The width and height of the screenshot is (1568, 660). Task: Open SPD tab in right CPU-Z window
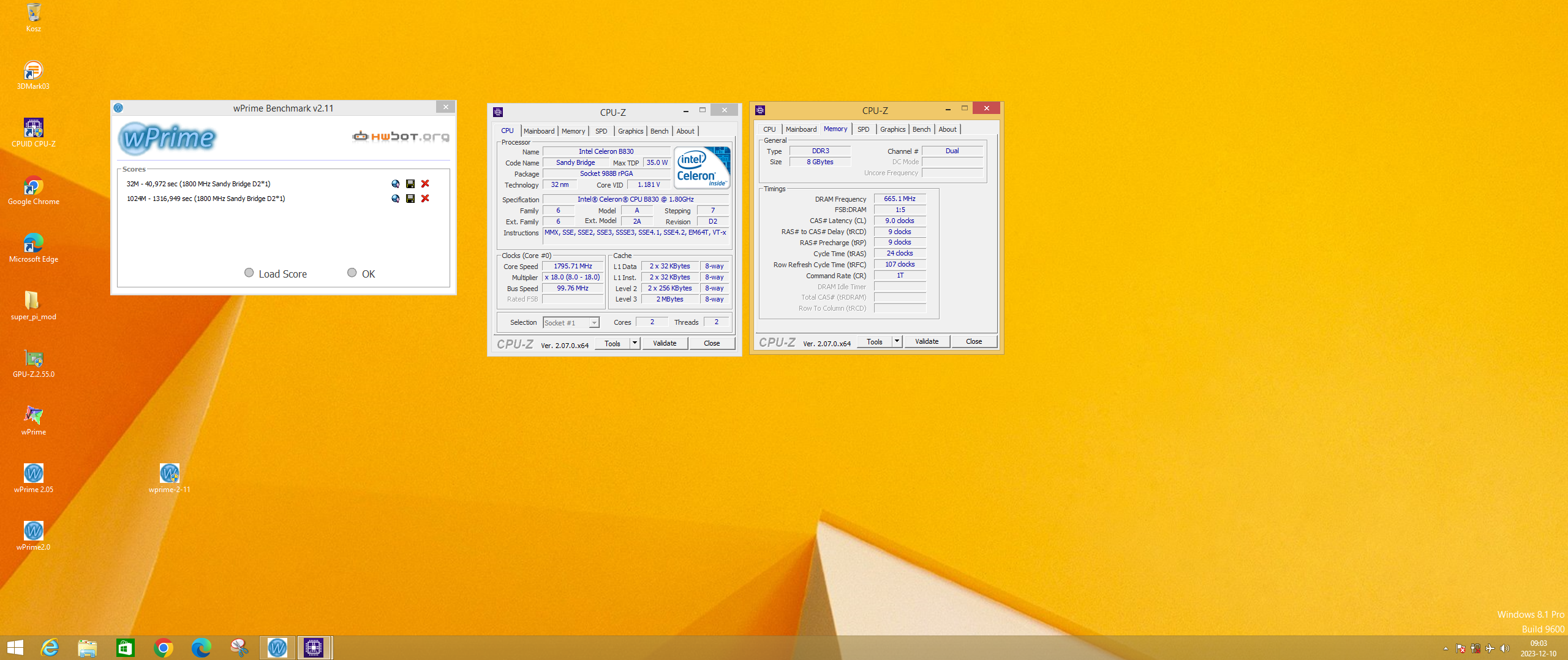pos(864,129)
